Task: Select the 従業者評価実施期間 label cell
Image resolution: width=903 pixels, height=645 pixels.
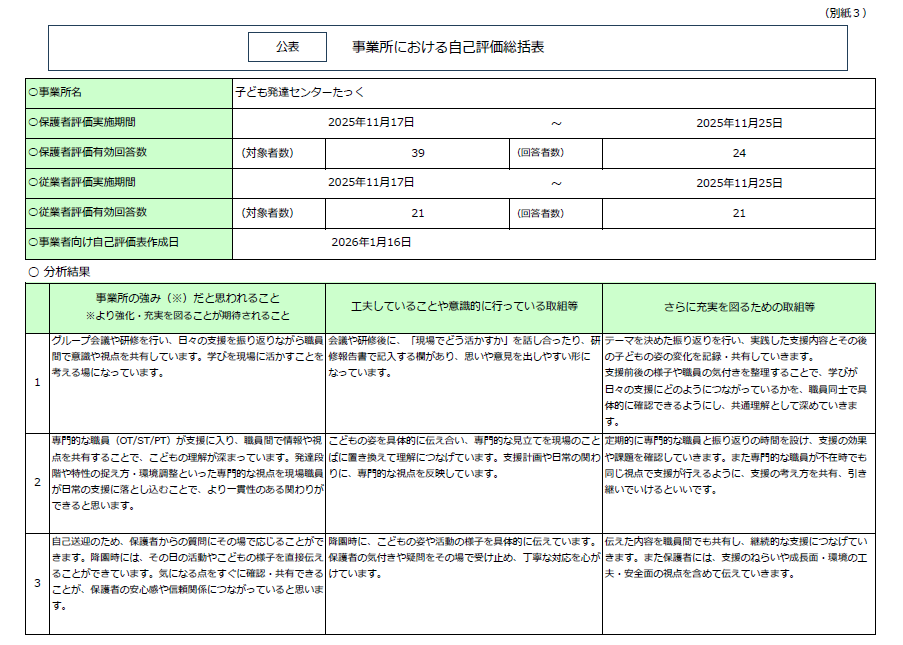Action: pos(128,183)
